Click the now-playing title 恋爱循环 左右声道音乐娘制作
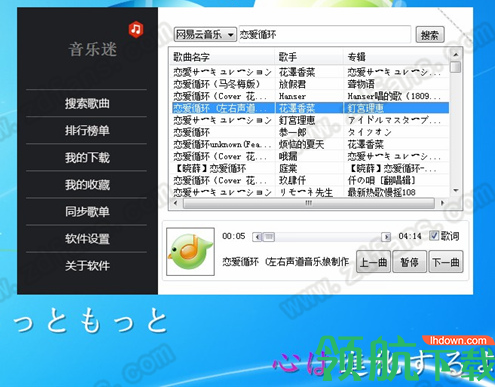Image resolution: width=495 pixels, height=388 pixels. pyautogui.click(x=285, y=262)
